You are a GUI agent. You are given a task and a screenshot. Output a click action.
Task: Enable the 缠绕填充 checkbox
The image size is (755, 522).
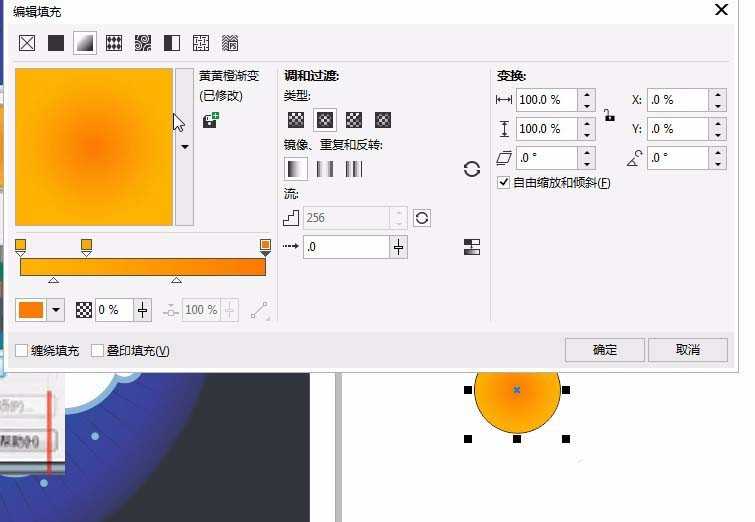[22, 350]
